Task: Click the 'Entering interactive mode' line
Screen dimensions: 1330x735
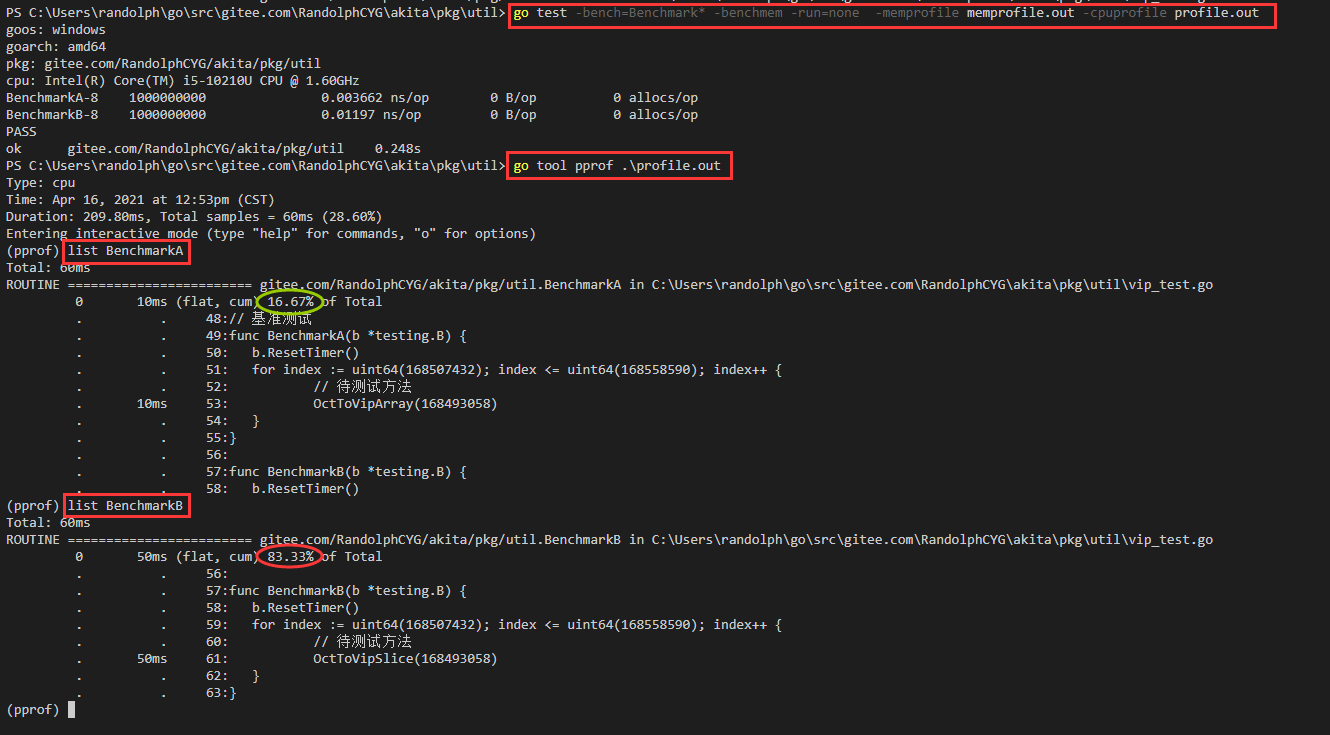Action: 271,234
